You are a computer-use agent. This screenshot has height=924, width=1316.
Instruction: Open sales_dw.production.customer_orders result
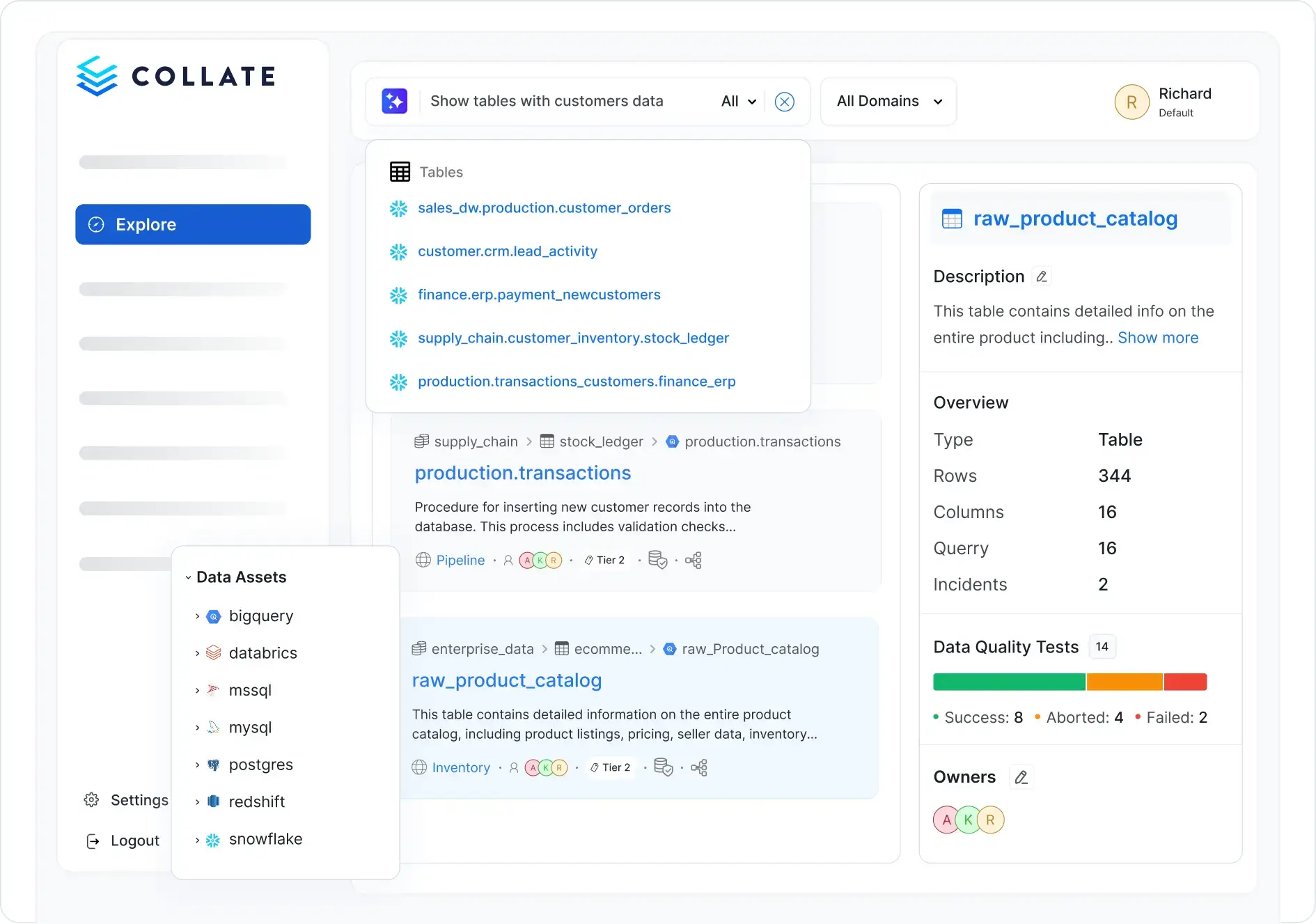pos(544,207)
